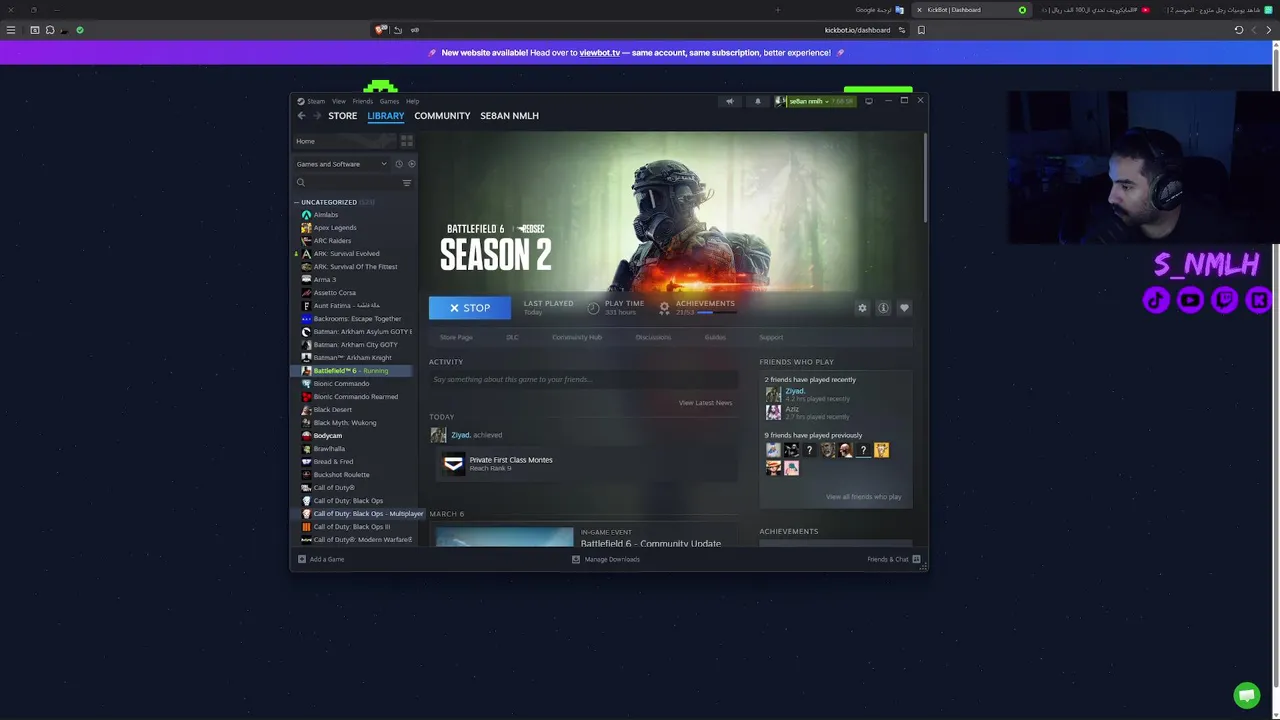Screen dimensions: 1280x720
Task: Select Brawlhalla in library list
Action: tap(329, 449)
